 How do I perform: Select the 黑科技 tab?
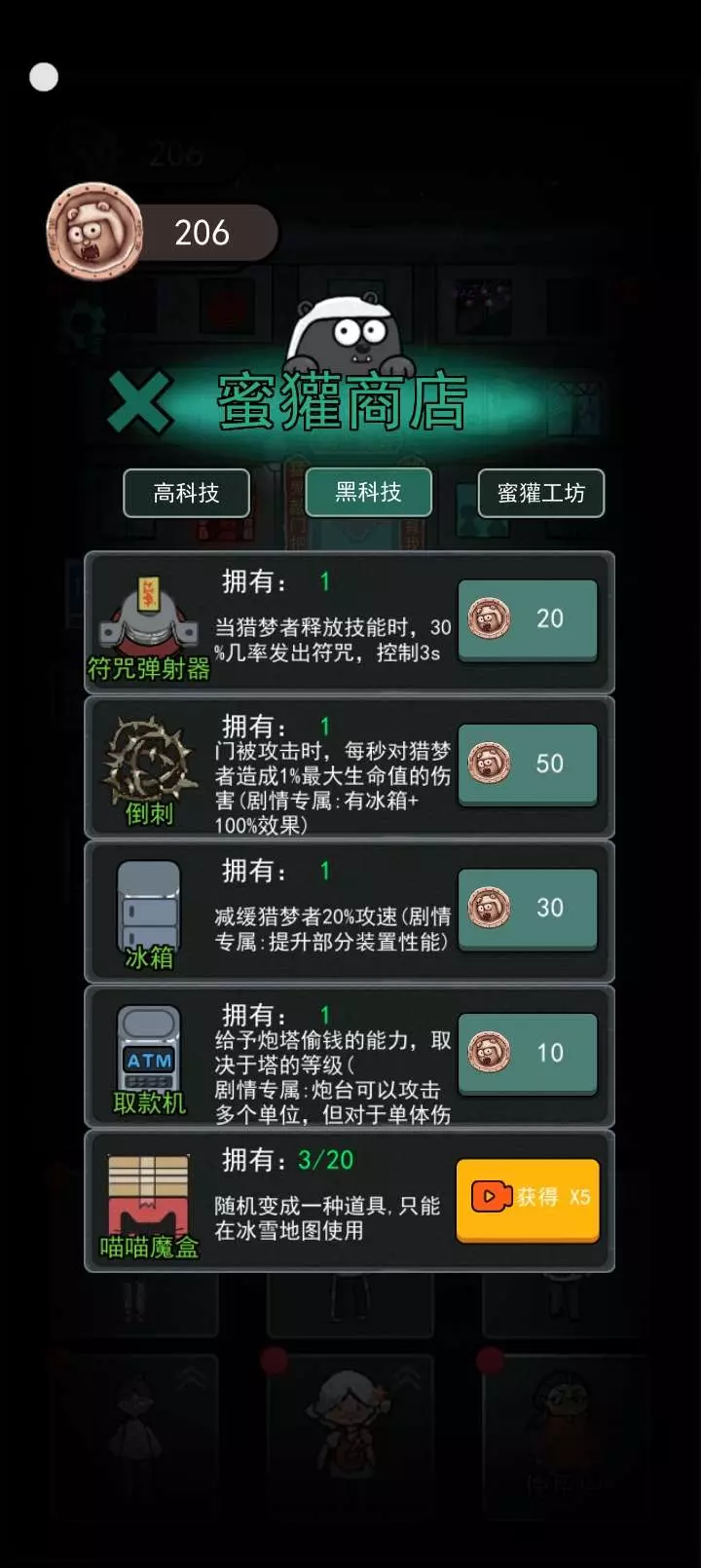tap(368, 492)
